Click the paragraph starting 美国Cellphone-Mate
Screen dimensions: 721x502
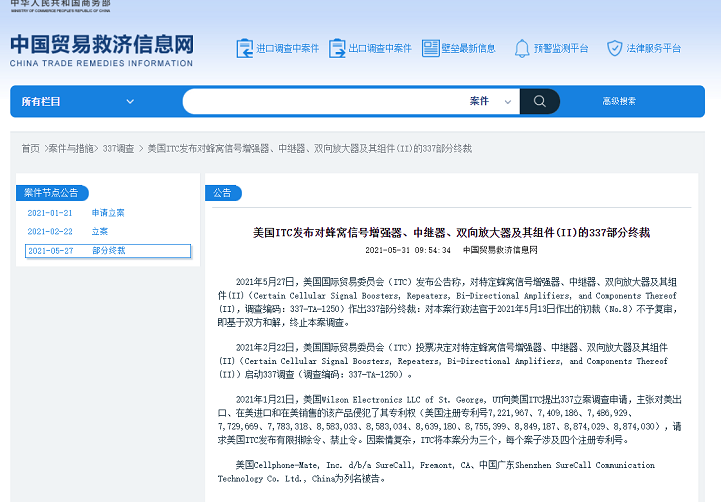(x=436, y=472)
